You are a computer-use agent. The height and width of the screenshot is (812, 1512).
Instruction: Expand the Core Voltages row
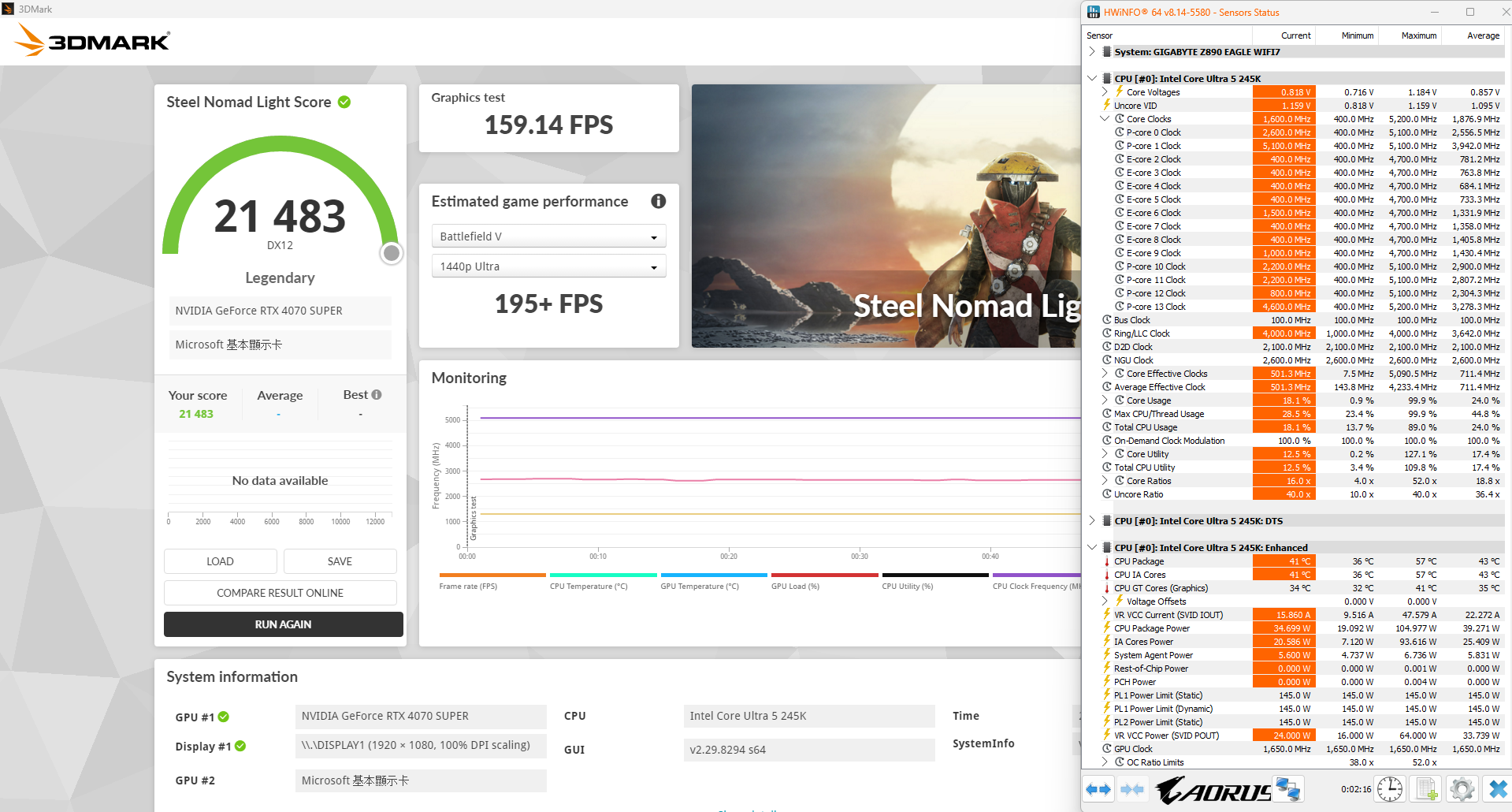[x=1105, y=92]
